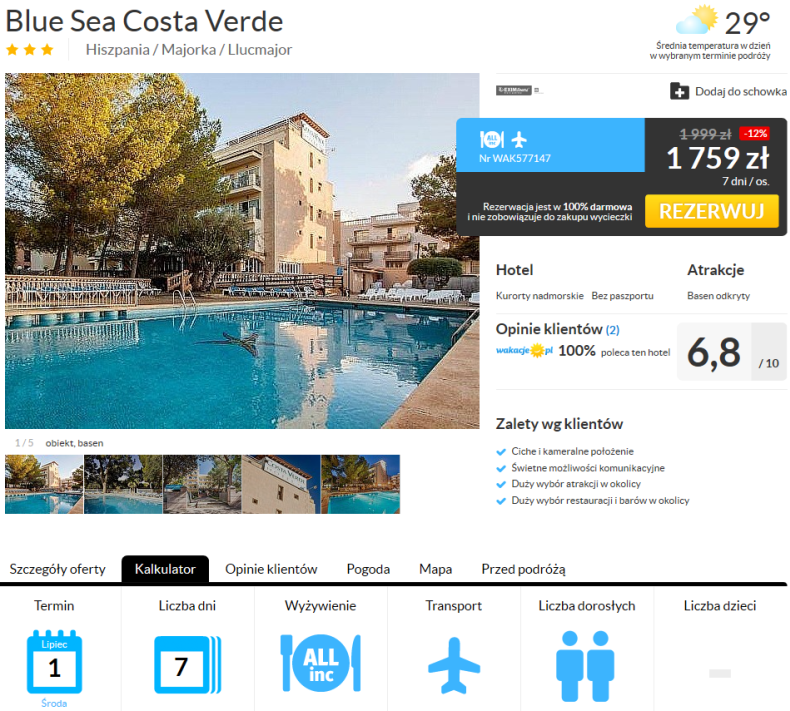Switch to the Opinie klientów tab
The image size is (790, 711).
click(271, 569)
